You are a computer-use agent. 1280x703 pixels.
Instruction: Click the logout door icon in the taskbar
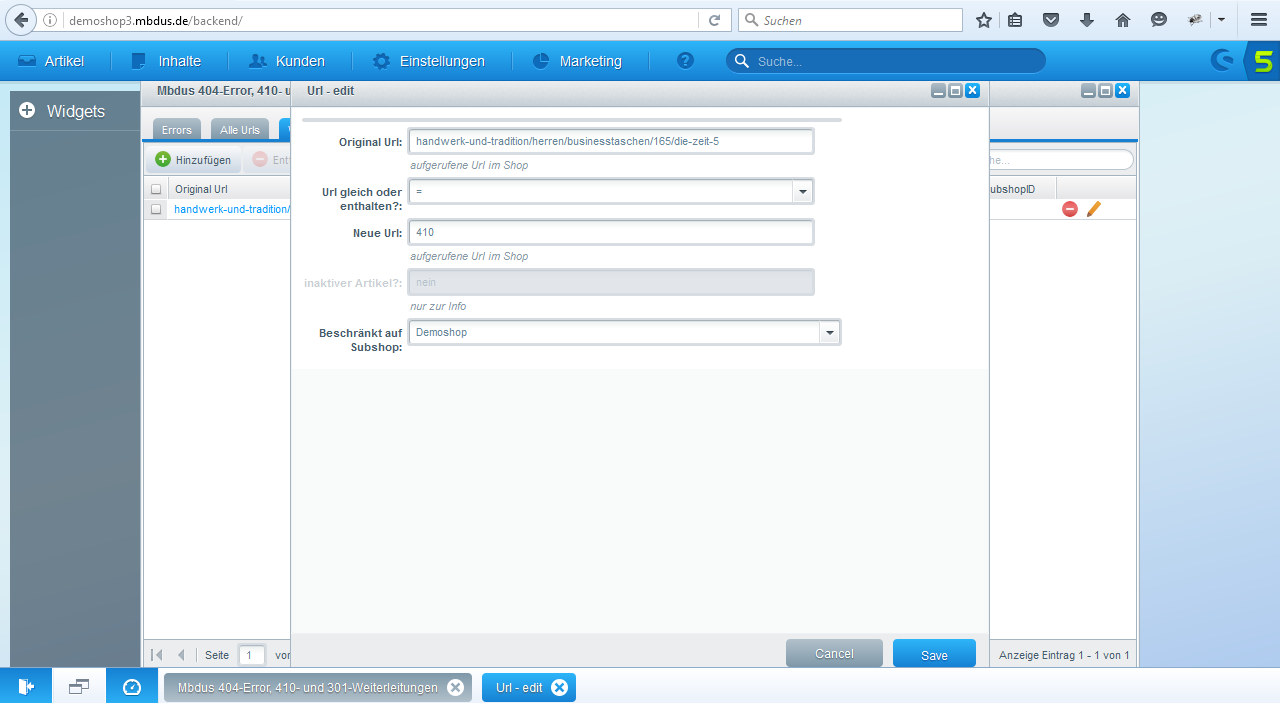click(25, 686)
